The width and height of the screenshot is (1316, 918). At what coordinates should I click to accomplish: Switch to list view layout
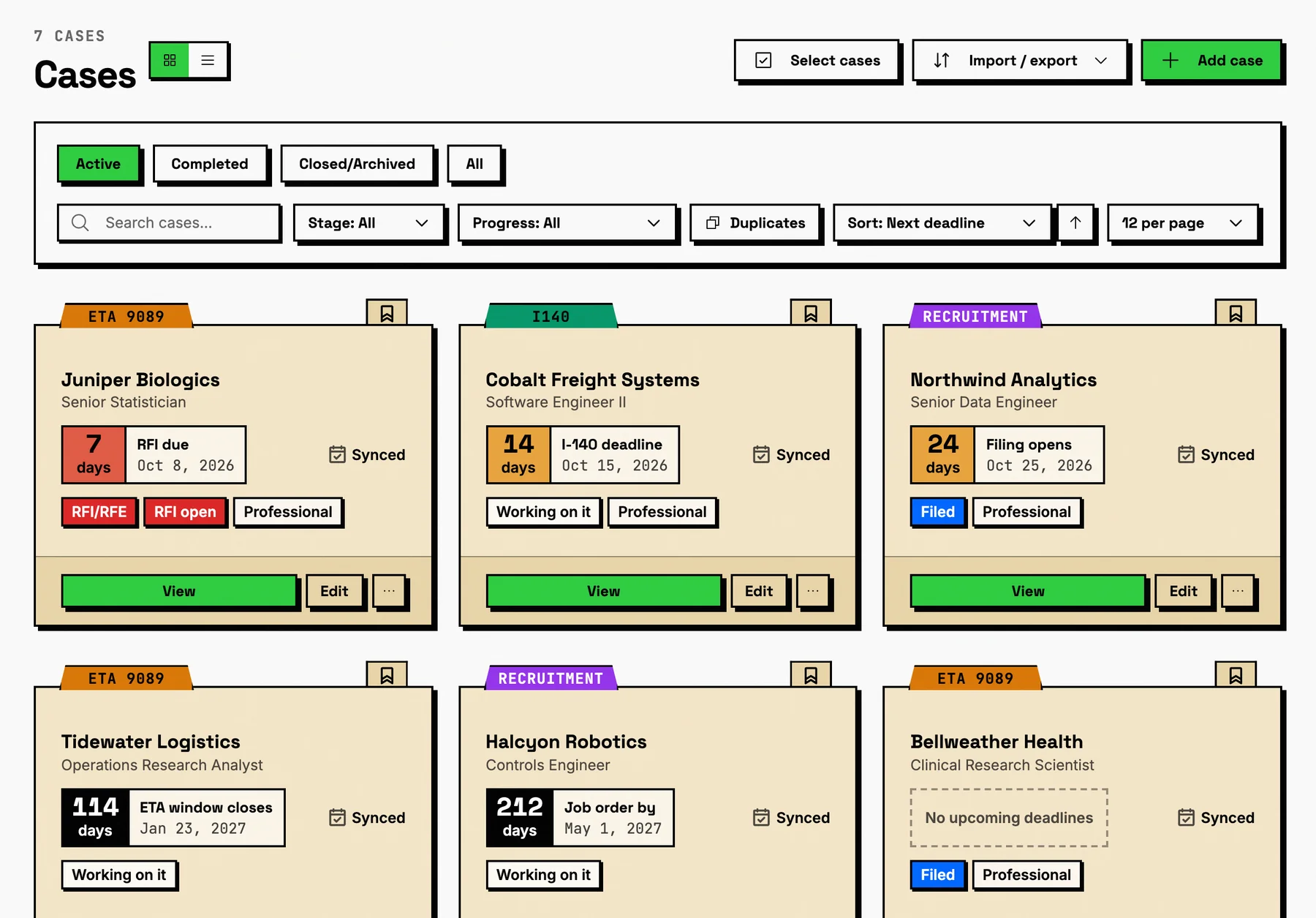point(208,60)
